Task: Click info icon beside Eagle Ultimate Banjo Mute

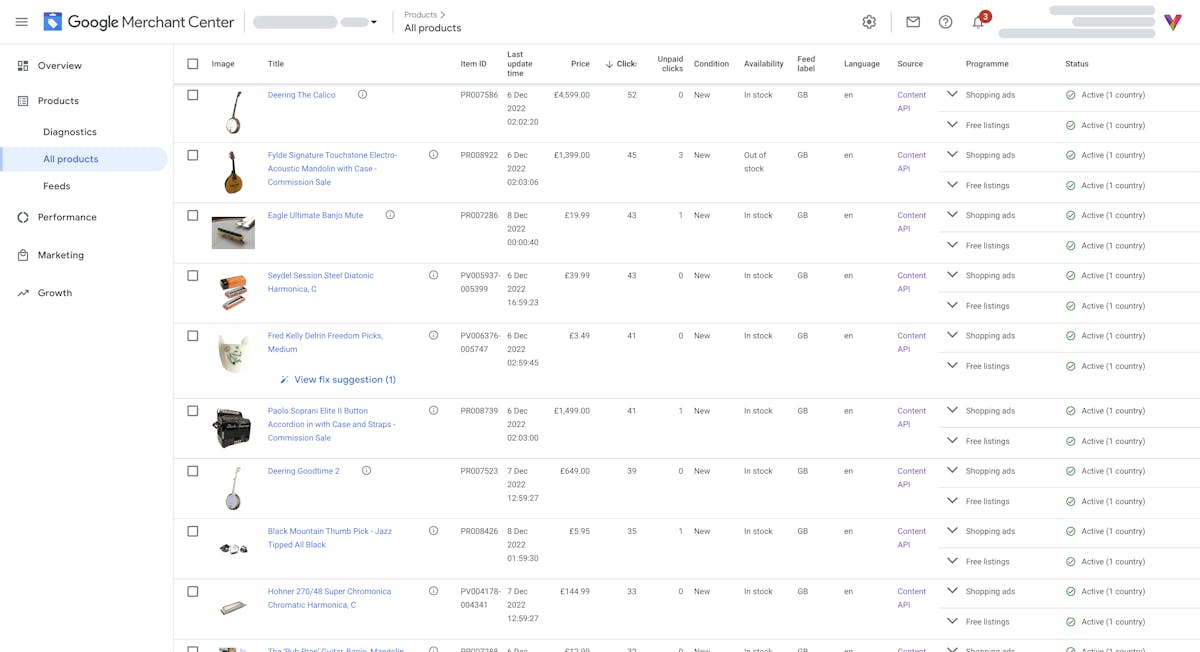Action: (390, 215)
